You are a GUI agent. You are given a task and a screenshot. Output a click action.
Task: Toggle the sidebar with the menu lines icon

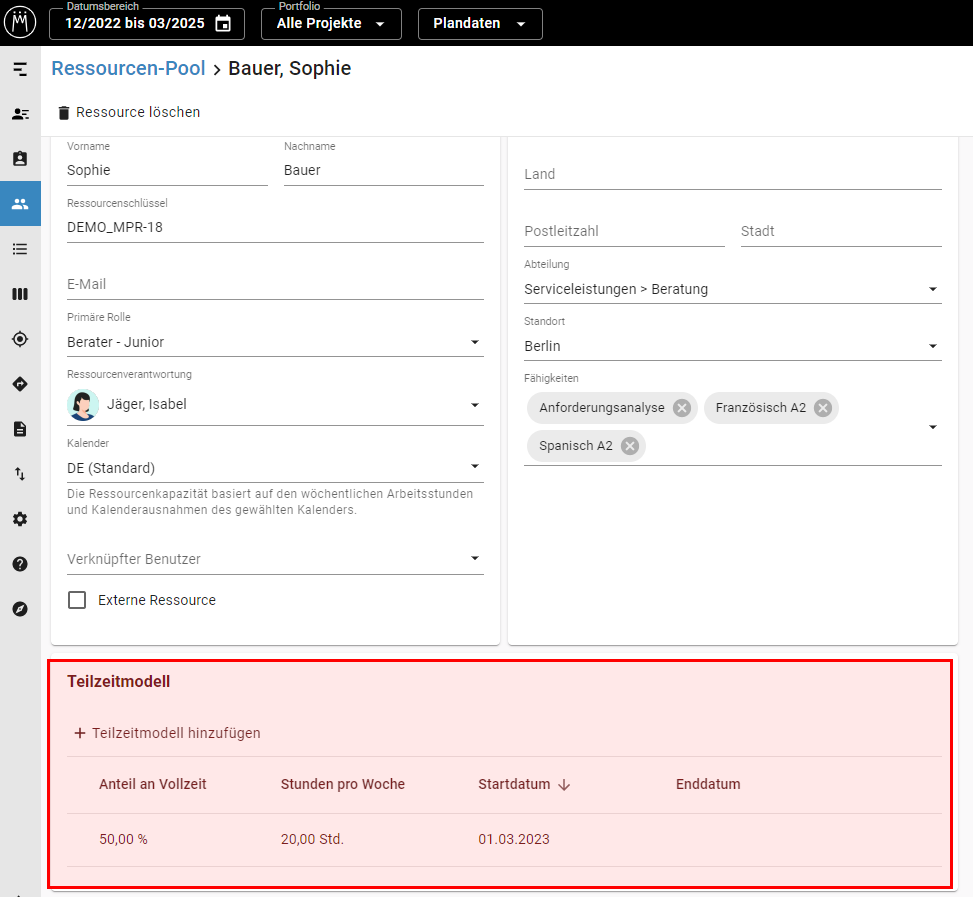click(x=20, y=69)
